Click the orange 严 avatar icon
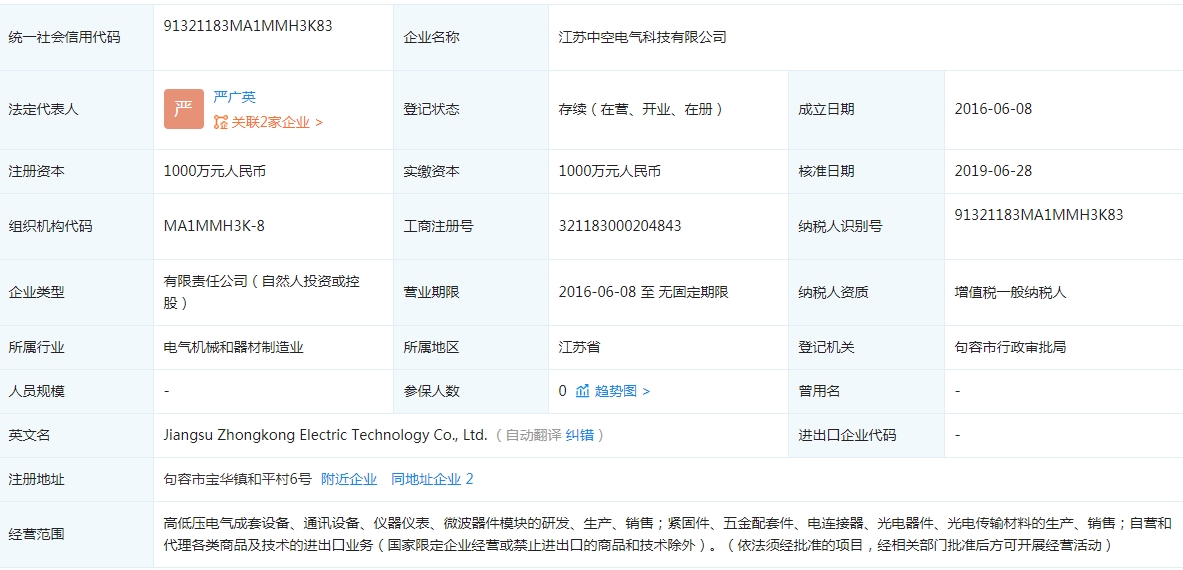 click(x=183, y=109)
